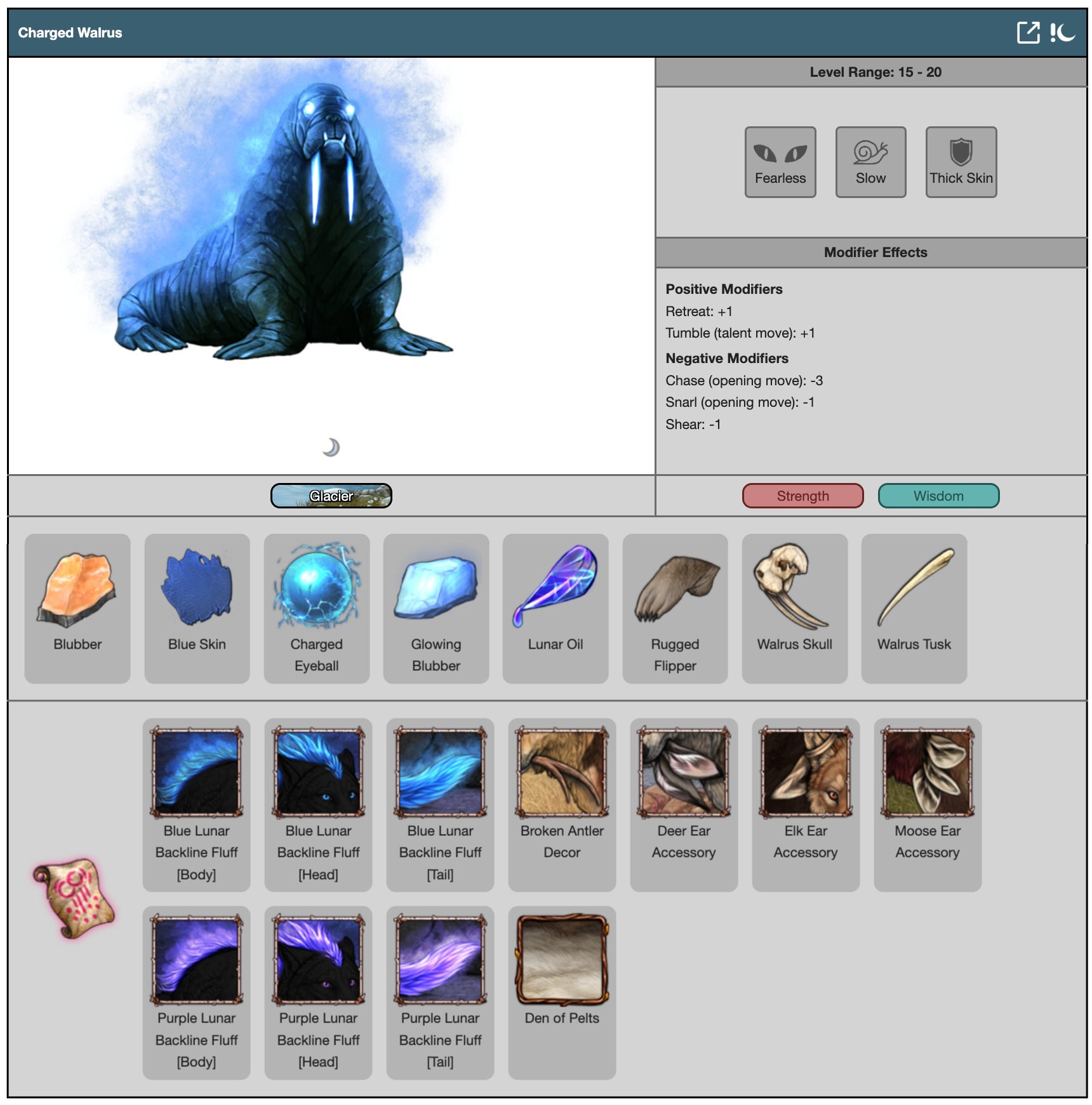
Task: Click the pink glowing recipe scroll icon
Action: point(74,898)
